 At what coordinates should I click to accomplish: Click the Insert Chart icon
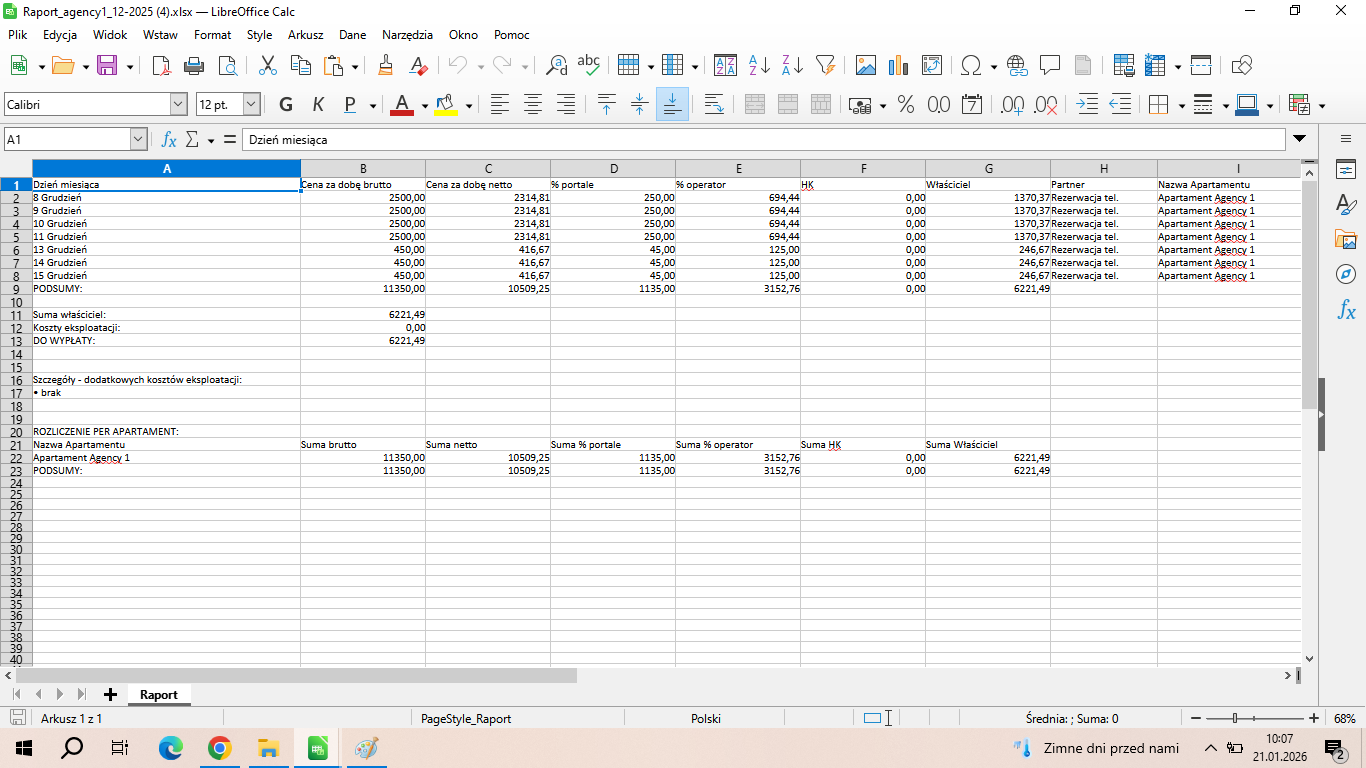click(x=897, y=66)
